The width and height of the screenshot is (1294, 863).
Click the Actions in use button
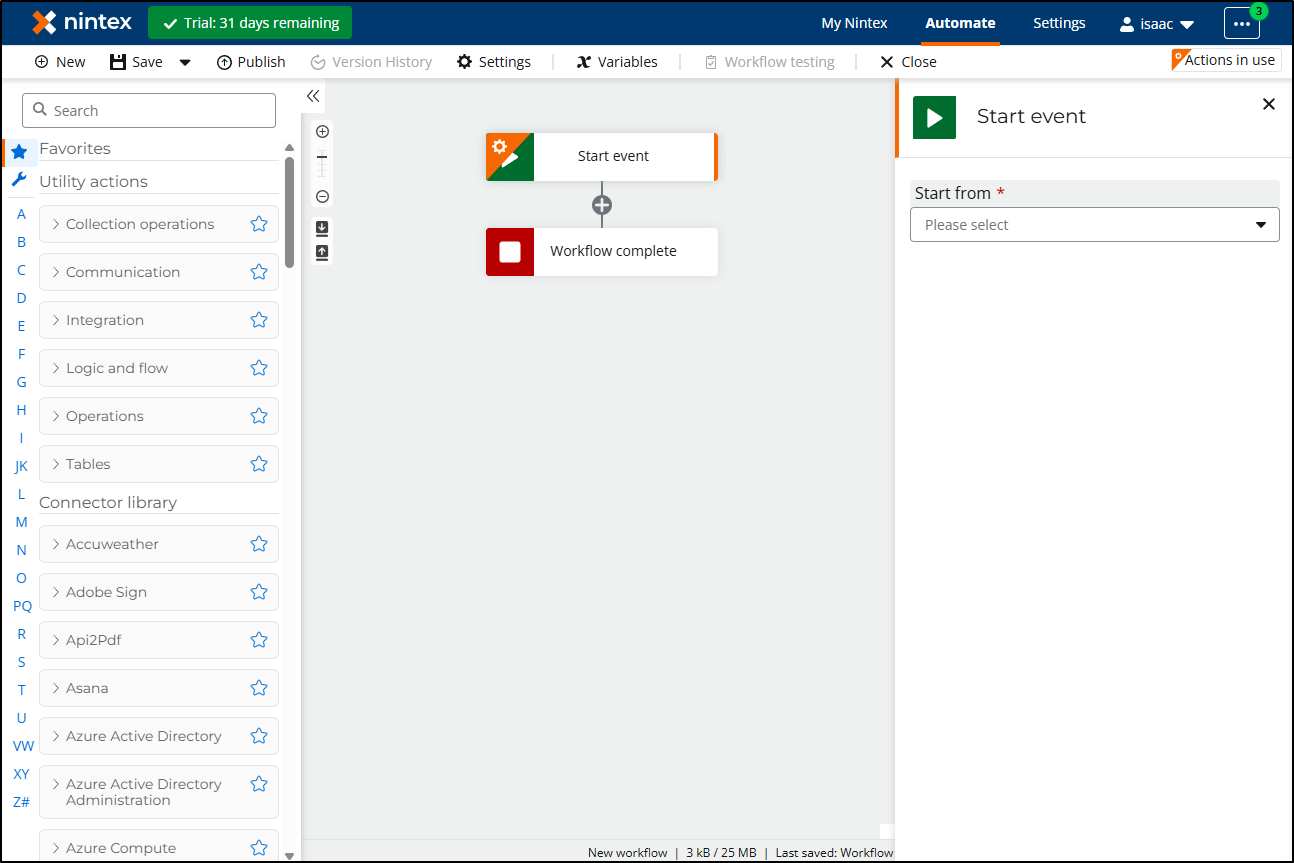(1227, 60)
